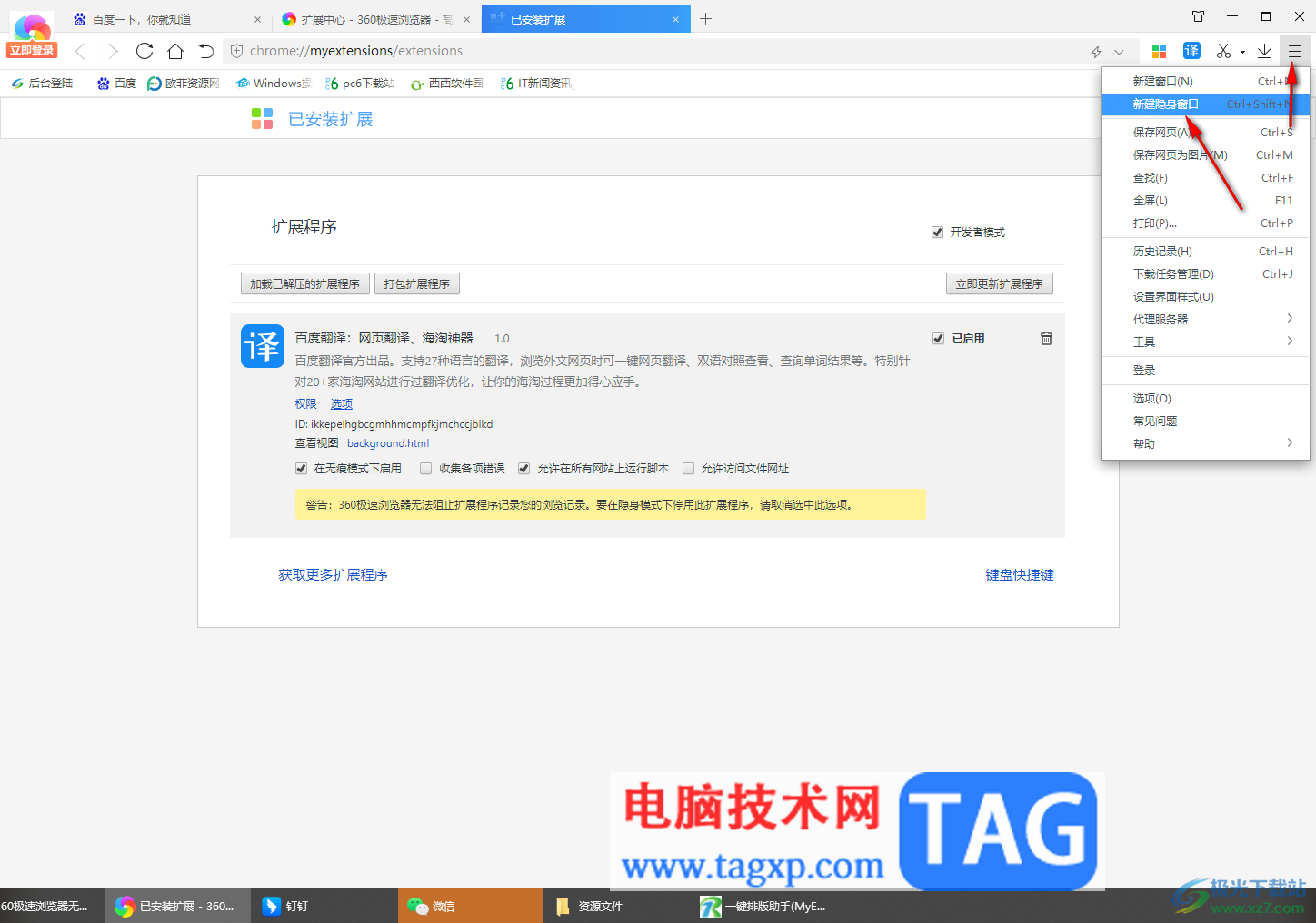Open the 欧菲资源网 bookmark
Screen dimensions: 1316x923
(183, 84)
